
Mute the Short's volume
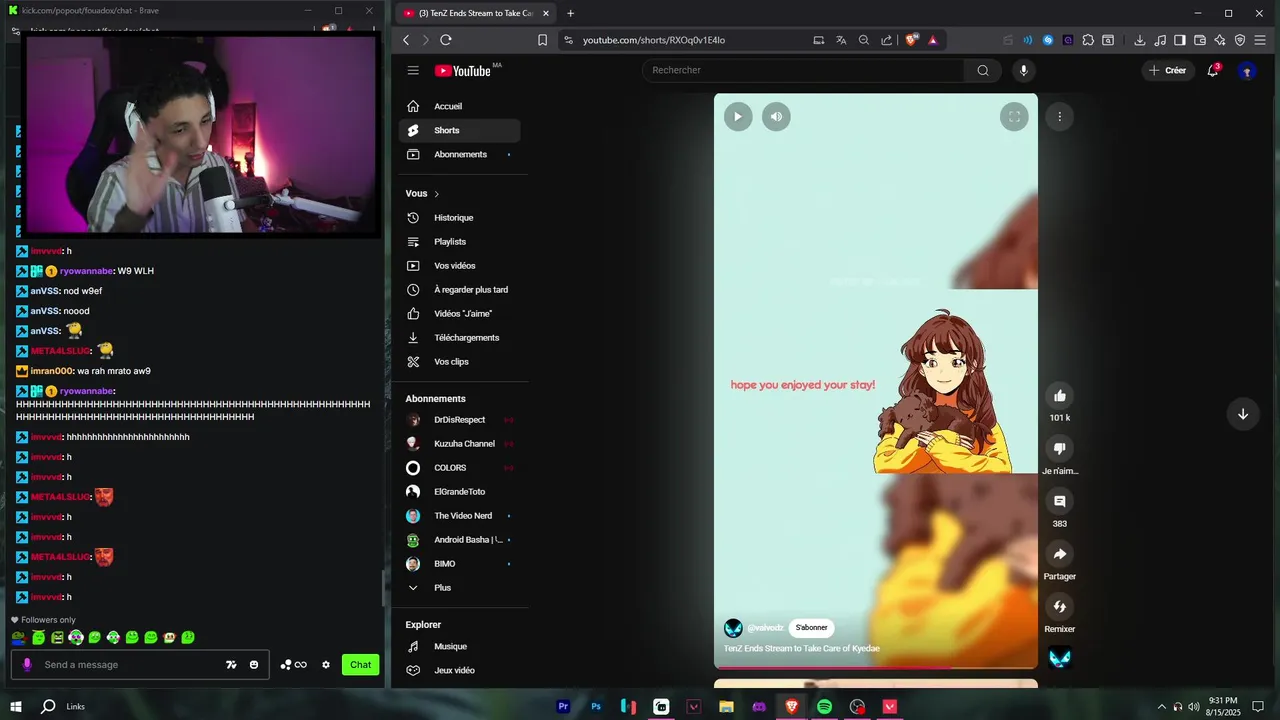[776, 117]
